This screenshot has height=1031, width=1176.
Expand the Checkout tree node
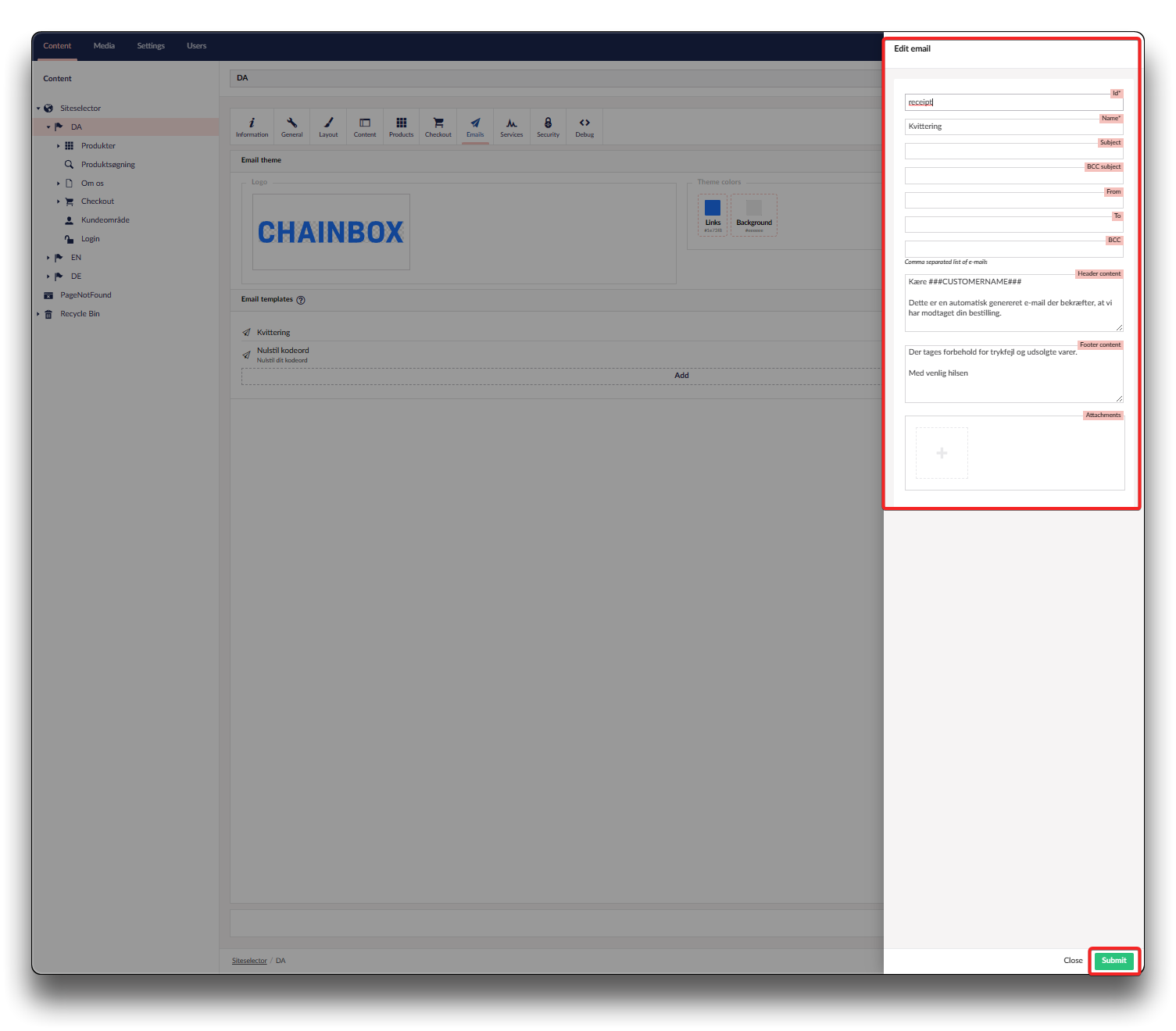pyautogui.click(x=59, y=202)
